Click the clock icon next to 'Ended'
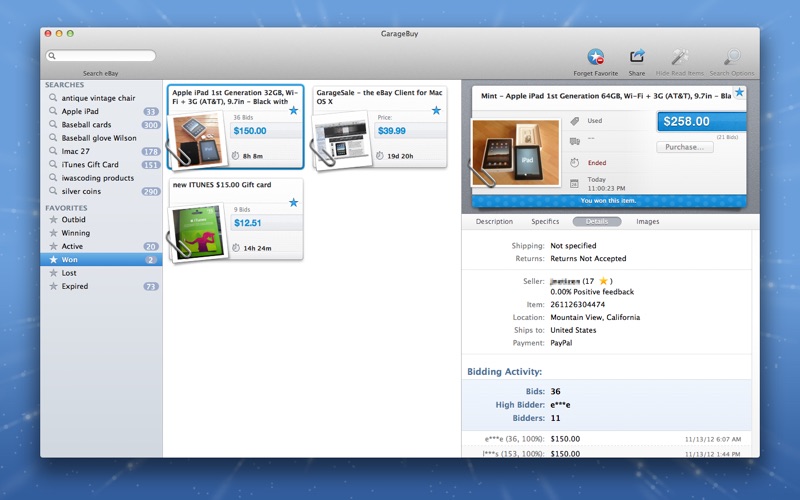800x500 pixels. (574, 162)
